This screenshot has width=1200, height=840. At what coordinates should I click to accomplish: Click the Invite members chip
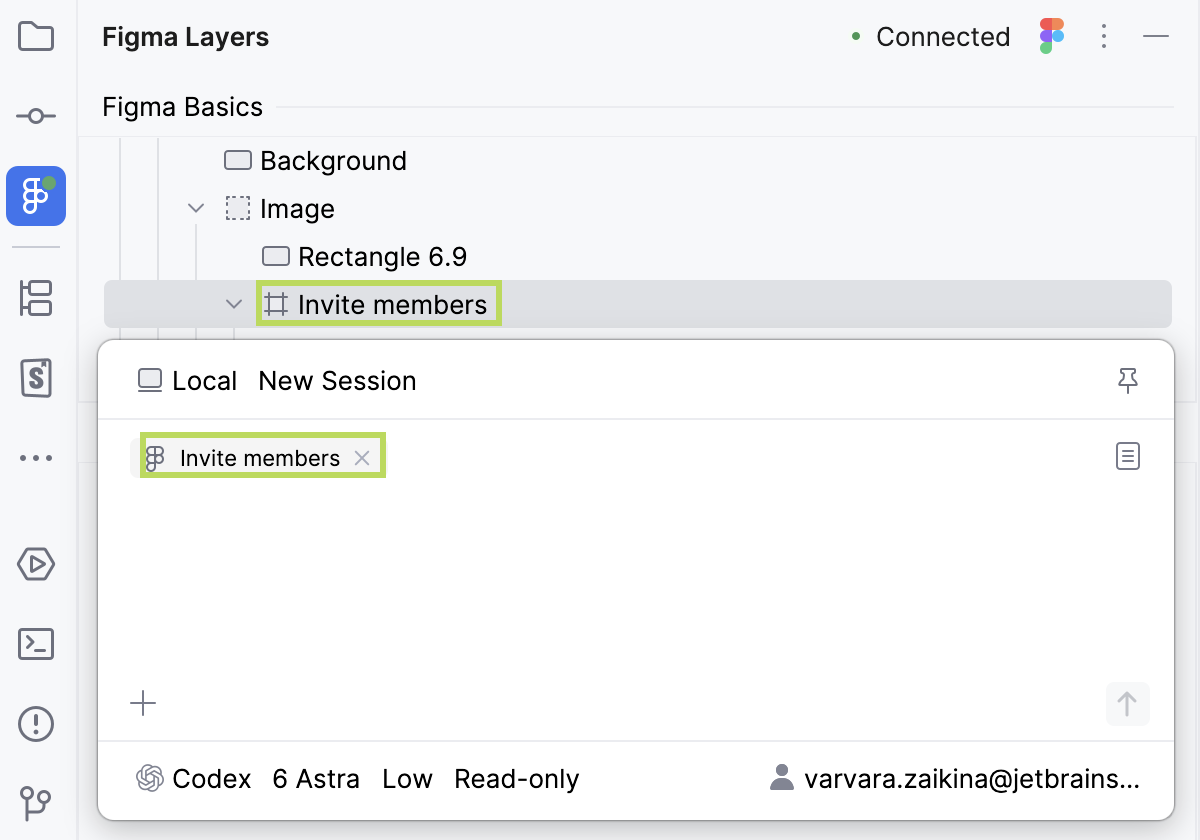pyautogui.click(x=259, y=458)
